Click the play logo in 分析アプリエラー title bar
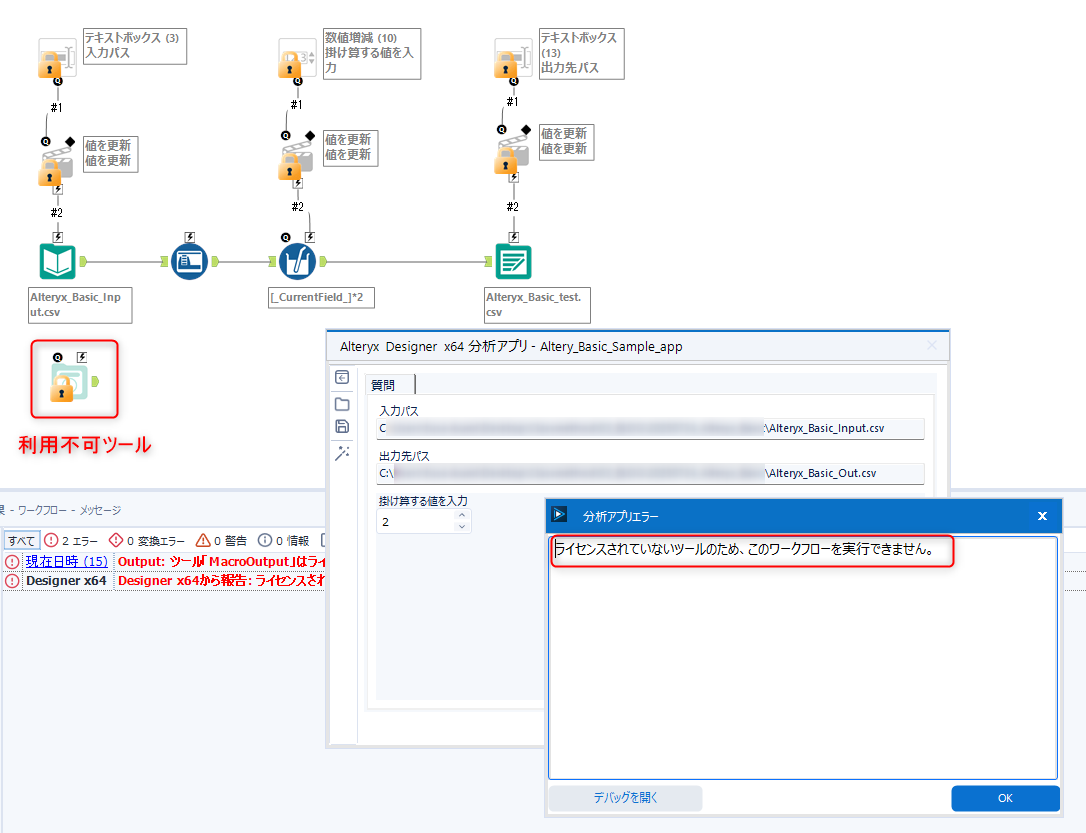Image resolution: width=1086 pixels, height=833 pixels. click(x=559, y=514)
